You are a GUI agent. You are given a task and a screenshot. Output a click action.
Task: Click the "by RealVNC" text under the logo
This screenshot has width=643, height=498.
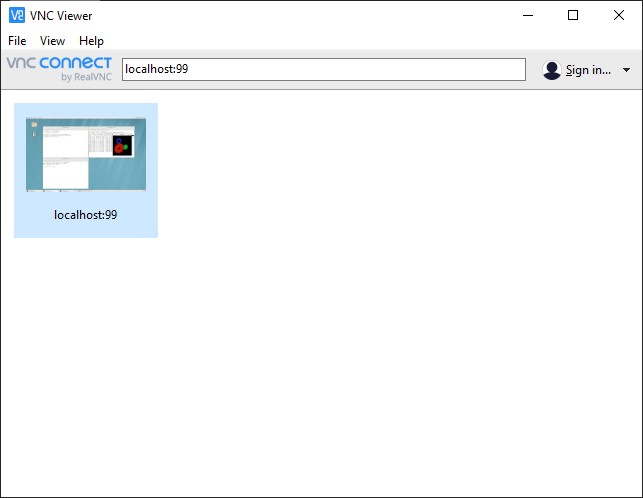[86, 77]
